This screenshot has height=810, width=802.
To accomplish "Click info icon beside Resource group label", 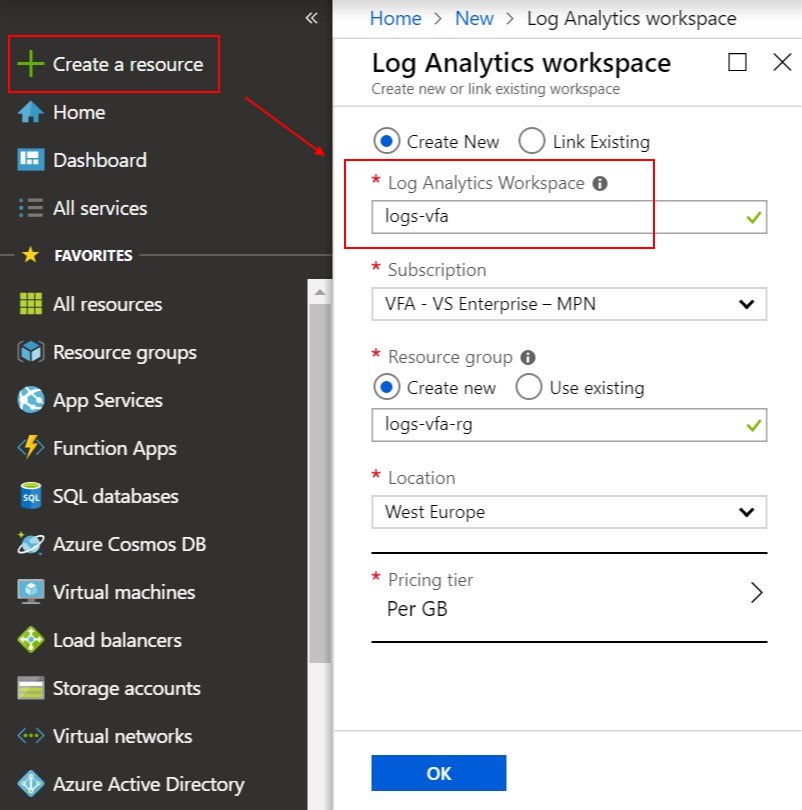I will pos(528,357).
